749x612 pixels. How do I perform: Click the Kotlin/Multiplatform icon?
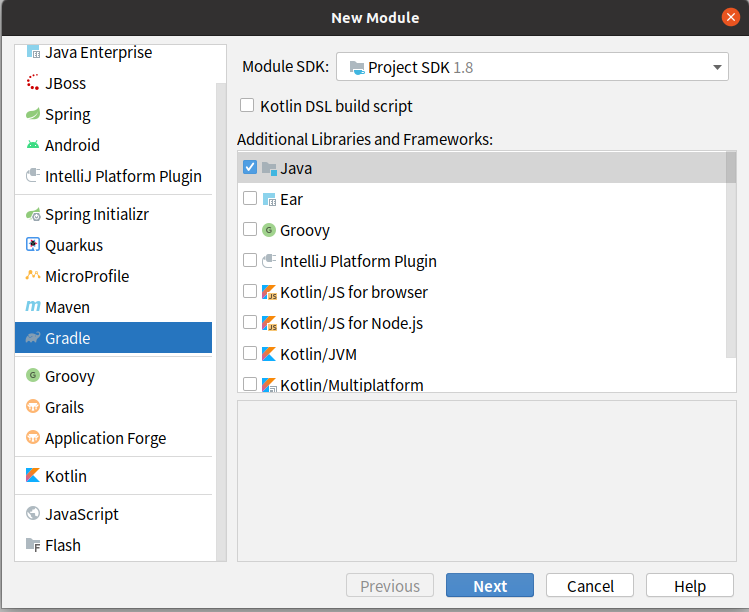(x=269, y=385)
